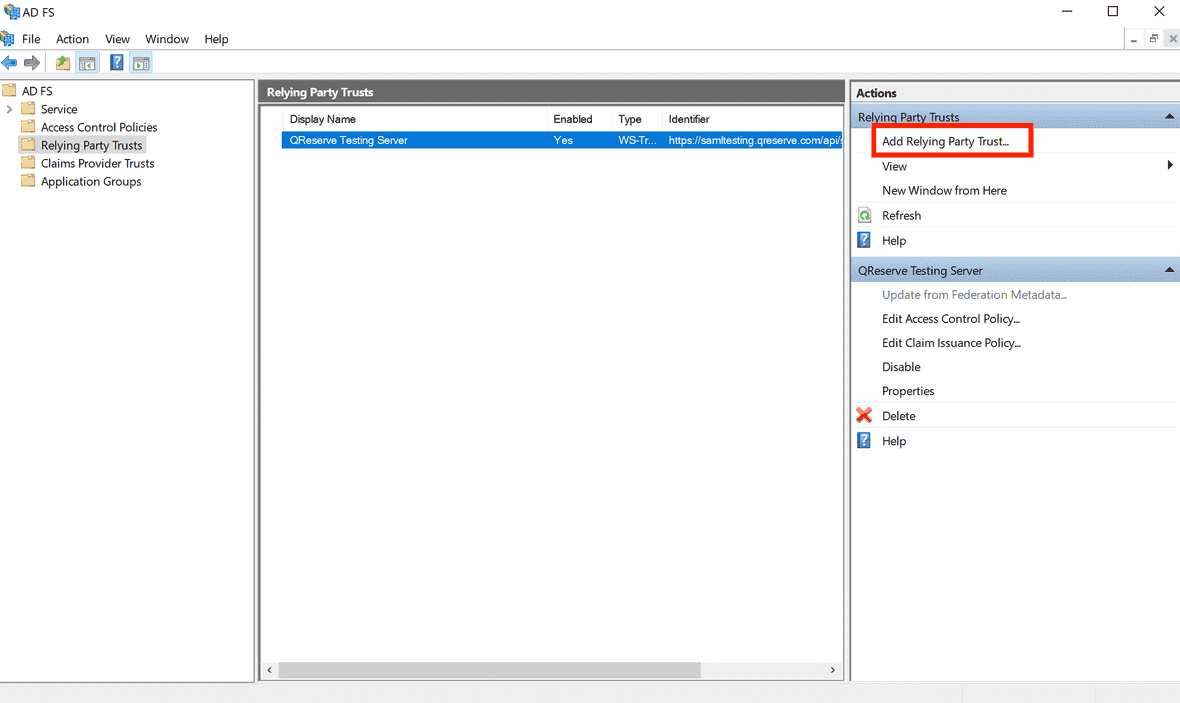Click the Back arrow in the toolbar
Viewport: 1180px width, 703px height.
(x=10, y=63)
